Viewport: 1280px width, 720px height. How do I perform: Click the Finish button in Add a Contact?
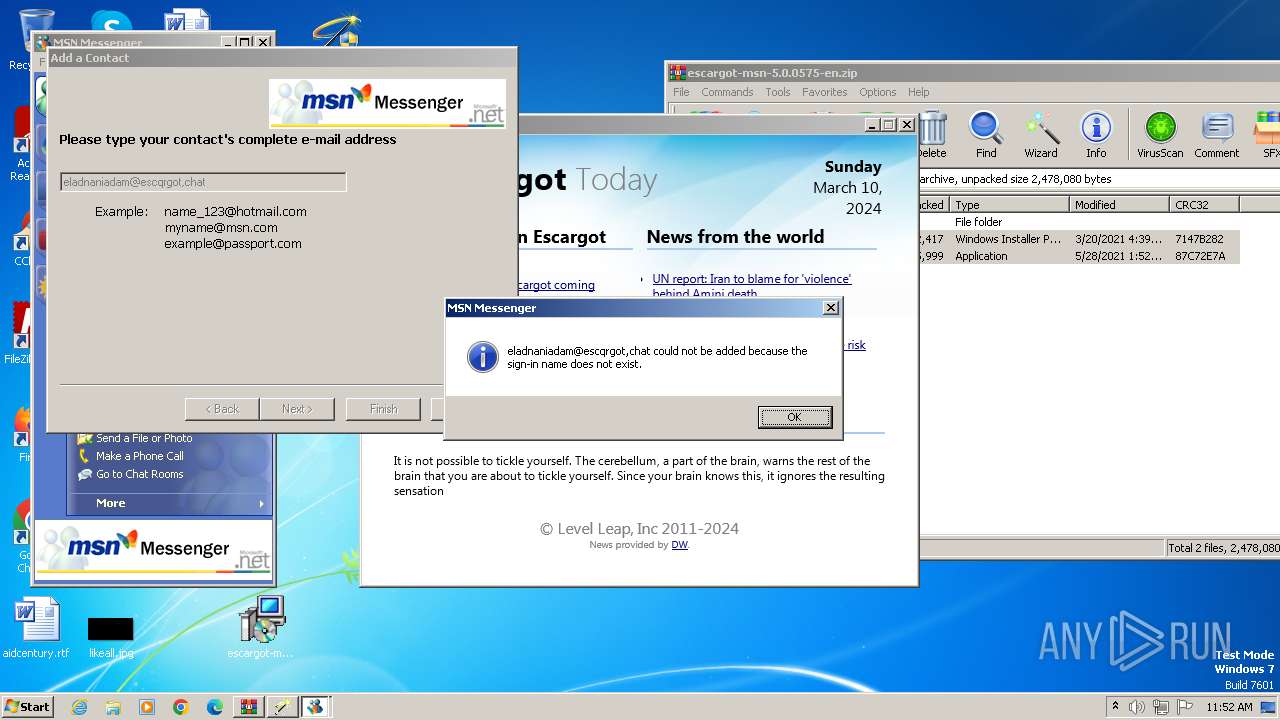(383, 409)
